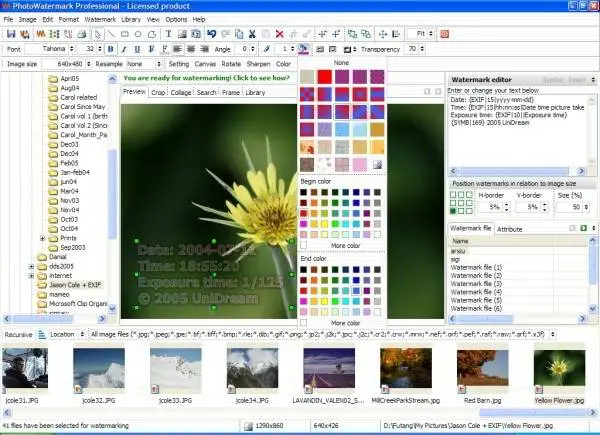This screenshot has height=435, width=600.
Task: Expand the Prints folder
Action: (x=42, y=238)
